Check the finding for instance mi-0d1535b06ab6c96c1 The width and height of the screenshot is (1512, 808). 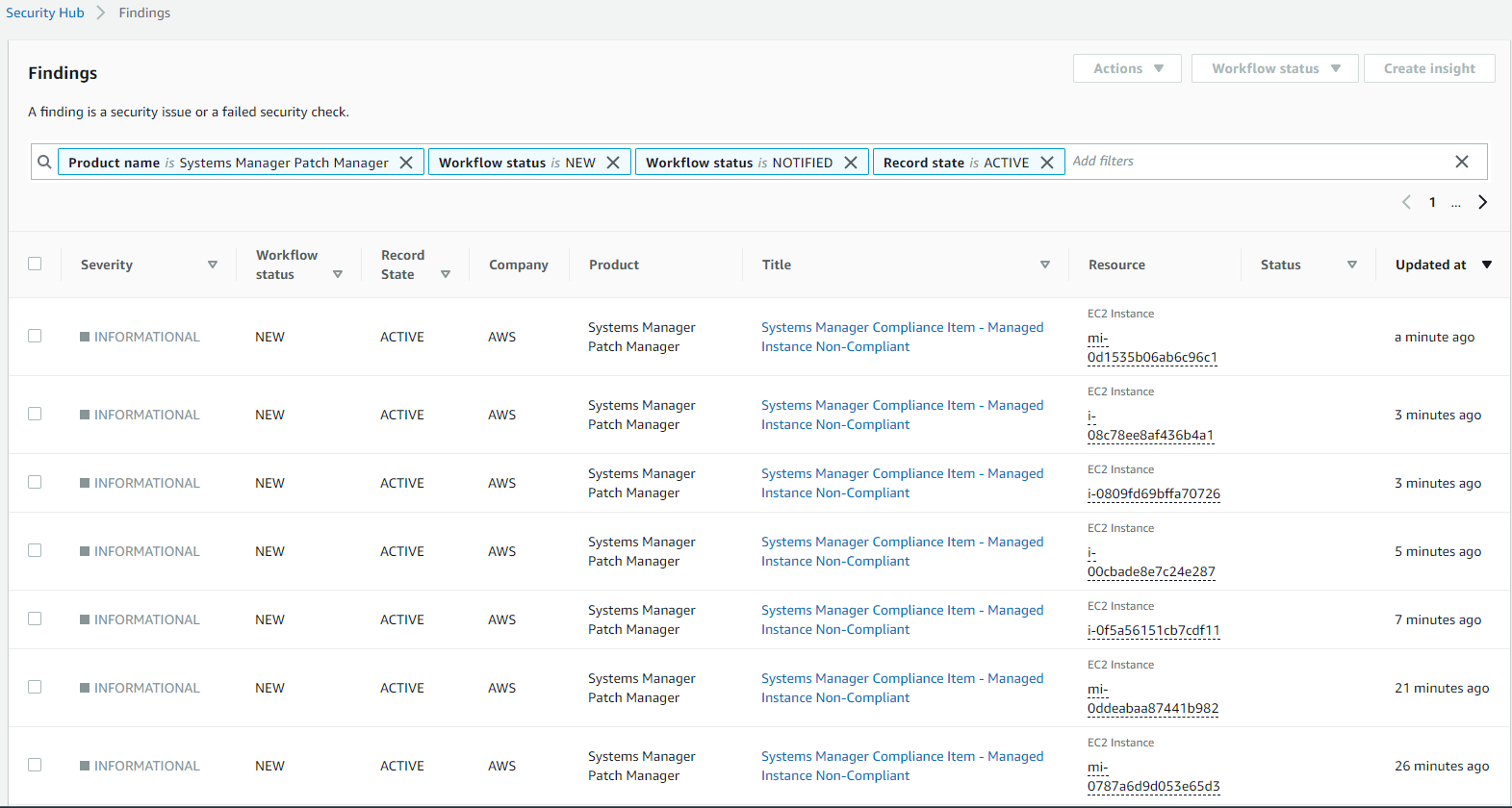click(x=35, y=336)
